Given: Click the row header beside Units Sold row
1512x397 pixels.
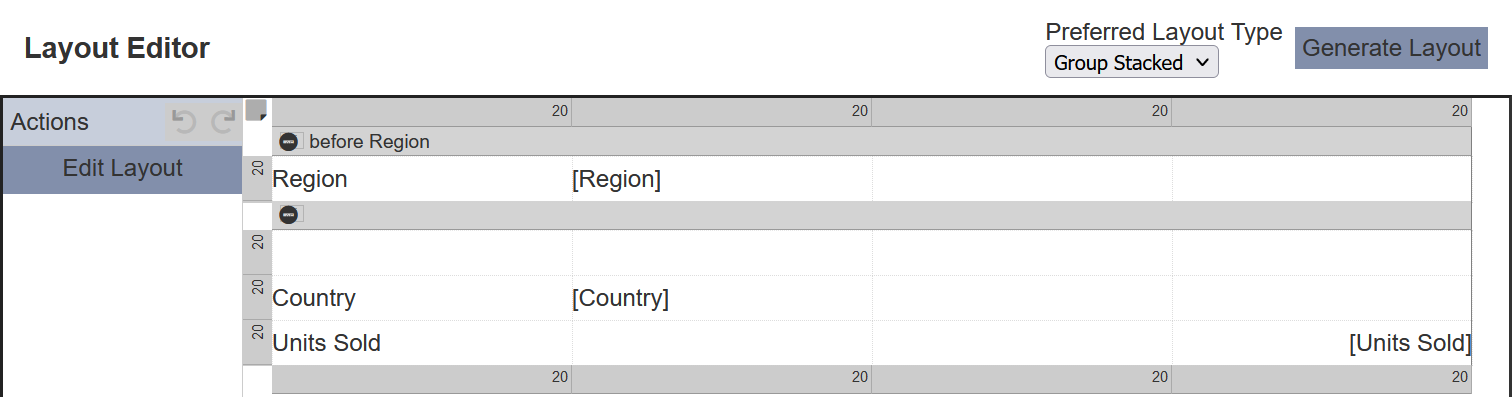Looking at the screenshot, I should tap(257, 342).
